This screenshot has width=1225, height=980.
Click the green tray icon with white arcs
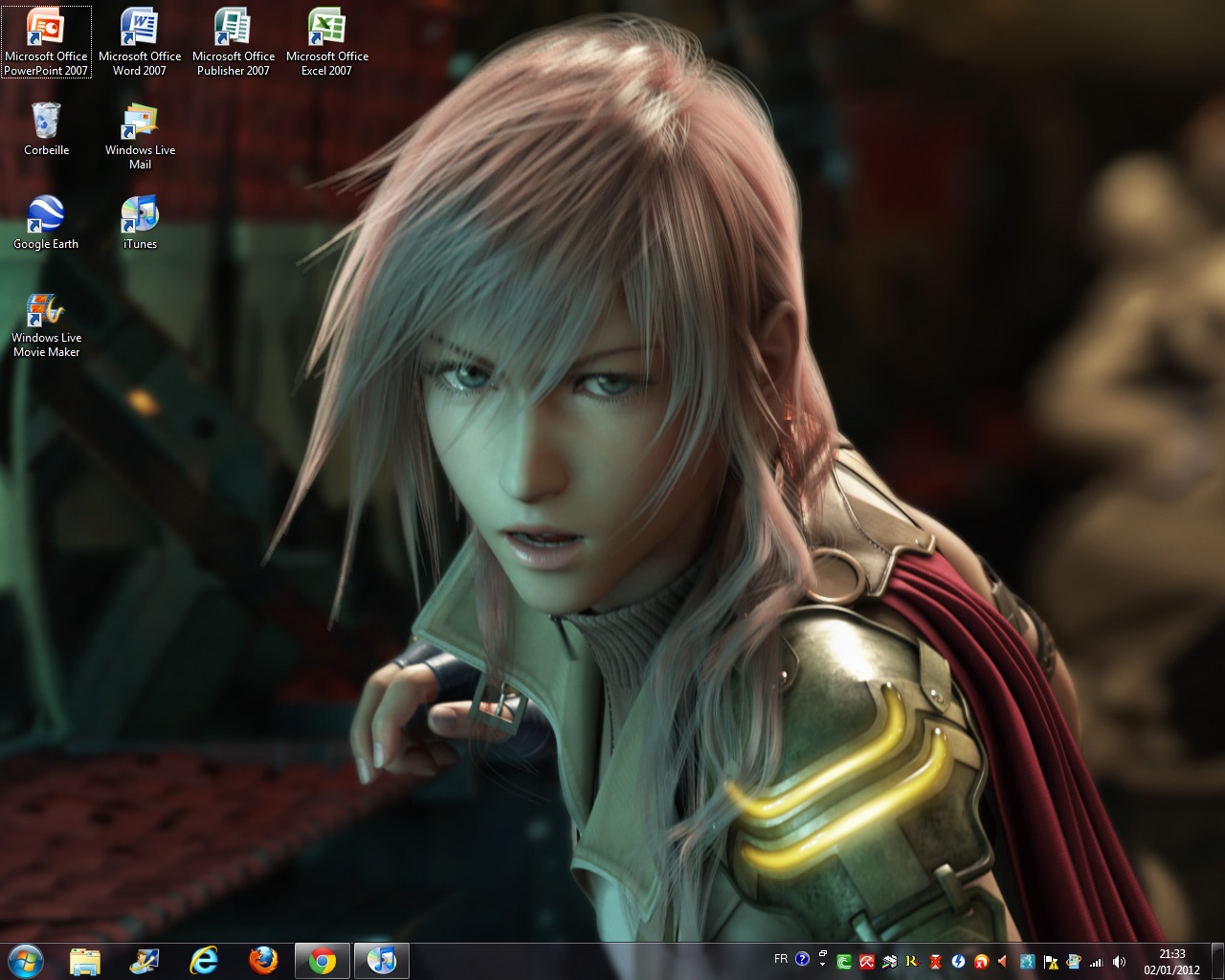(844, 962)
